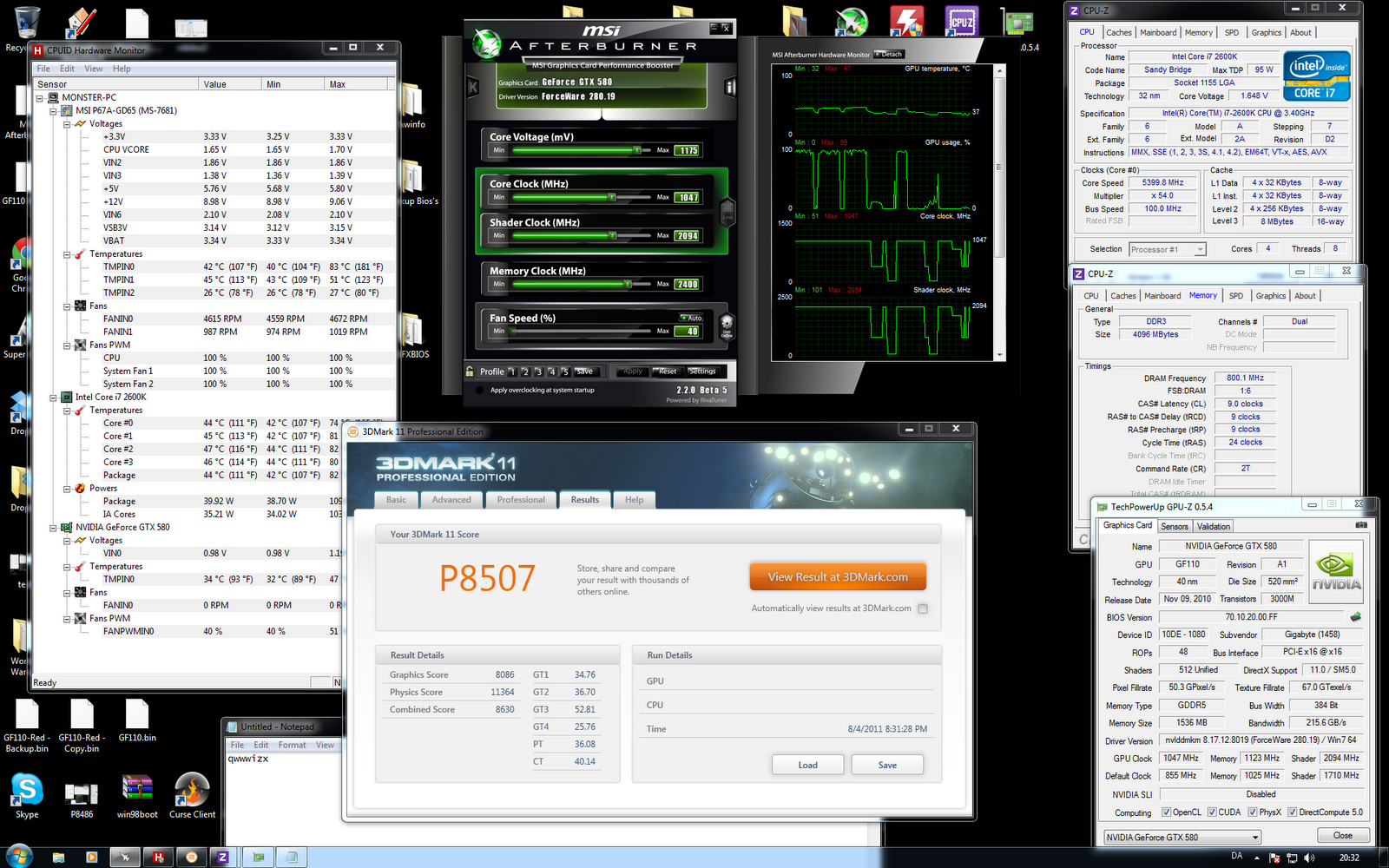Open Afterburner Settings button

pos(702,372)
